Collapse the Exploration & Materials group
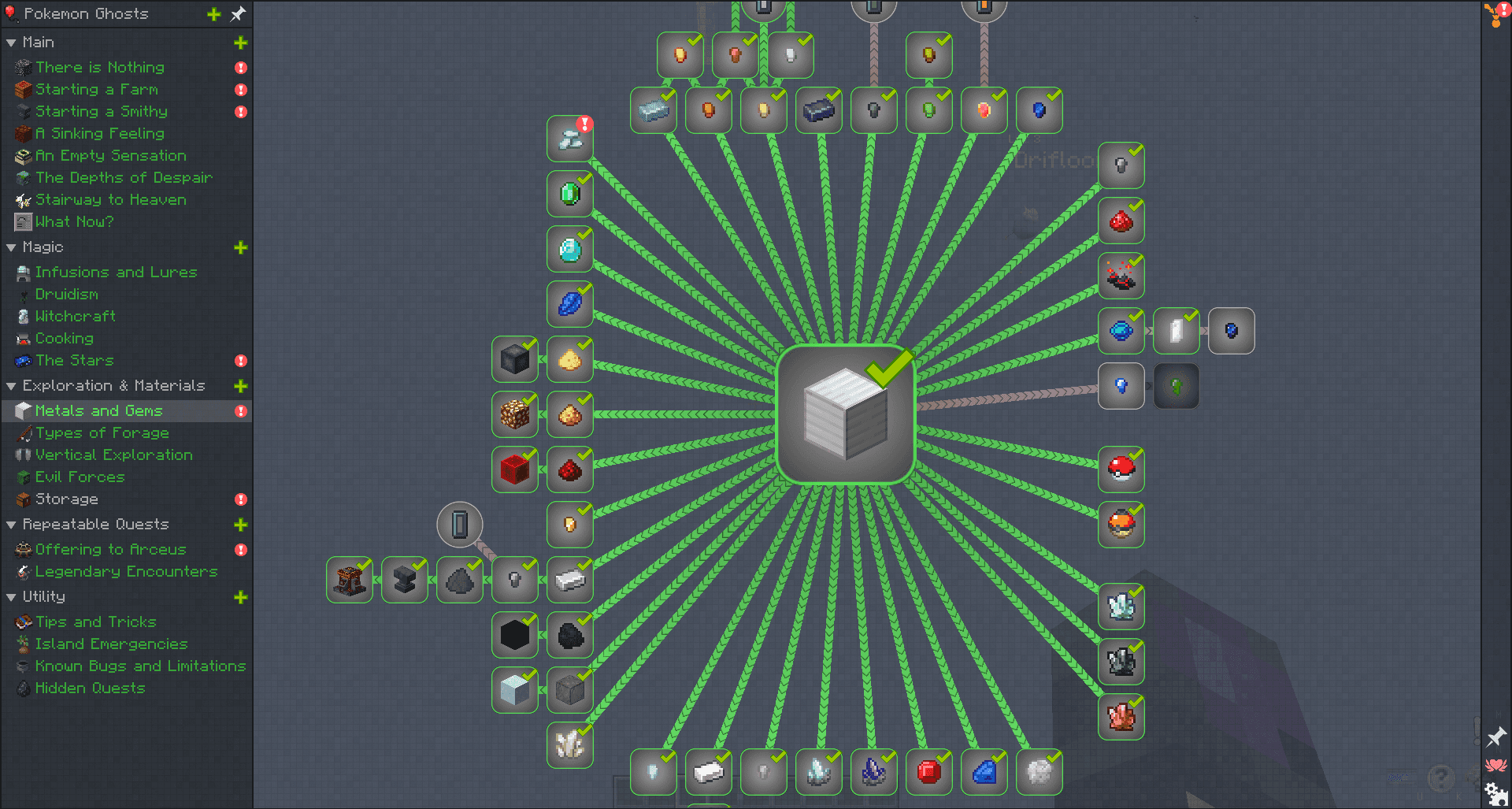Viewport: 1512px width, 809px height. [x=11, y=386]
